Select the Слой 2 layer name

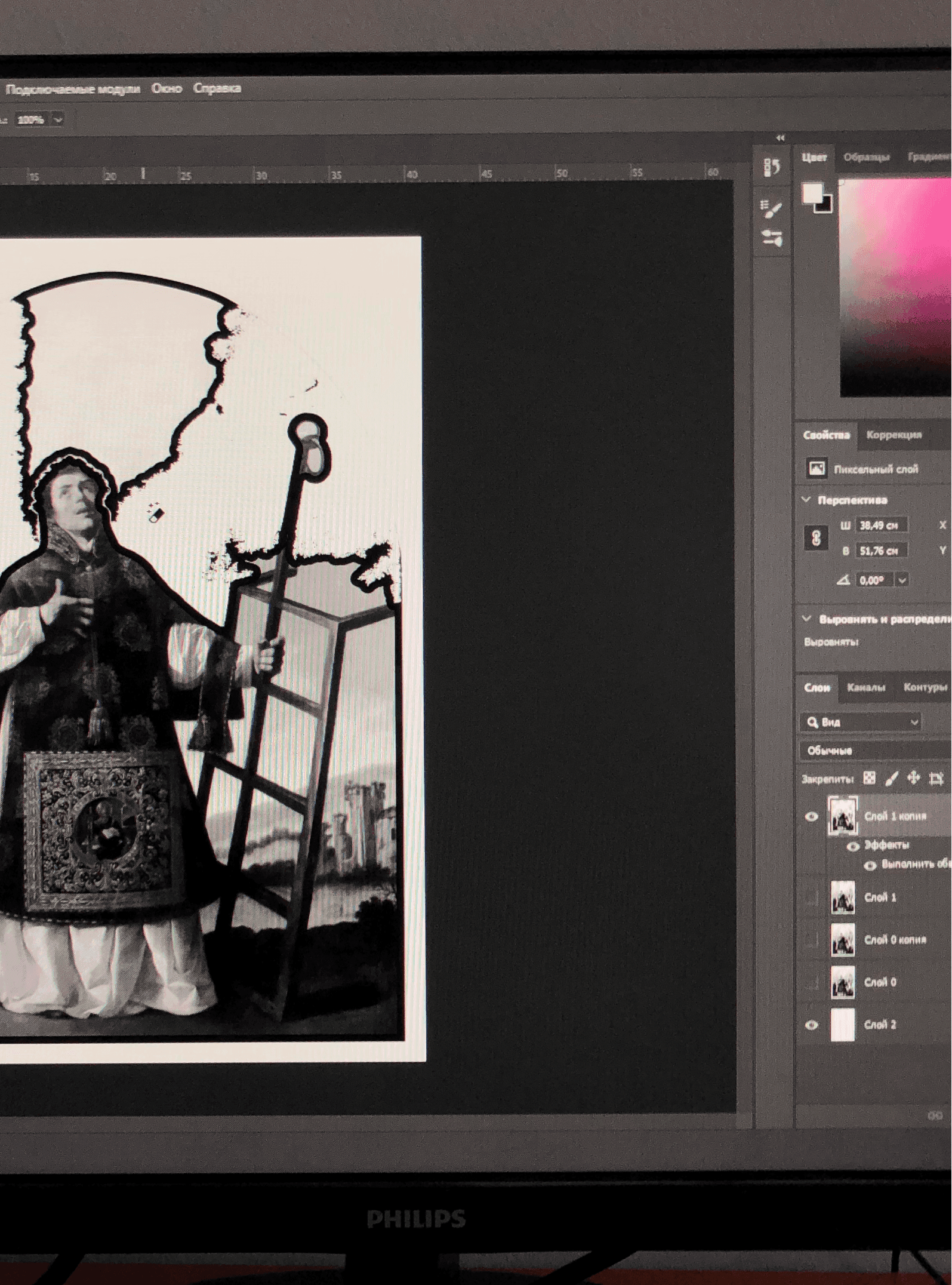[x=880, y=1025]
